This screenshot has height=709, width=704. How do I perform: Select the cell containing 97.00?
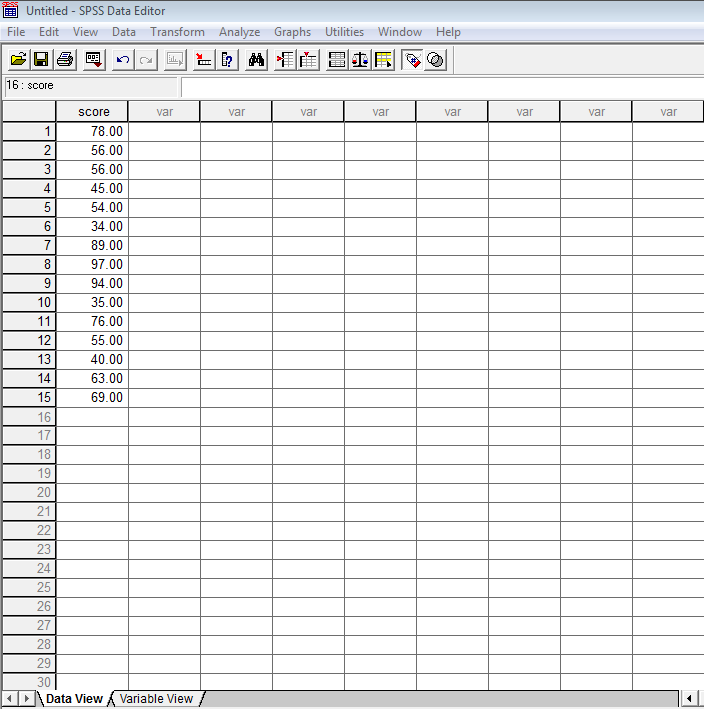(92, 265)
